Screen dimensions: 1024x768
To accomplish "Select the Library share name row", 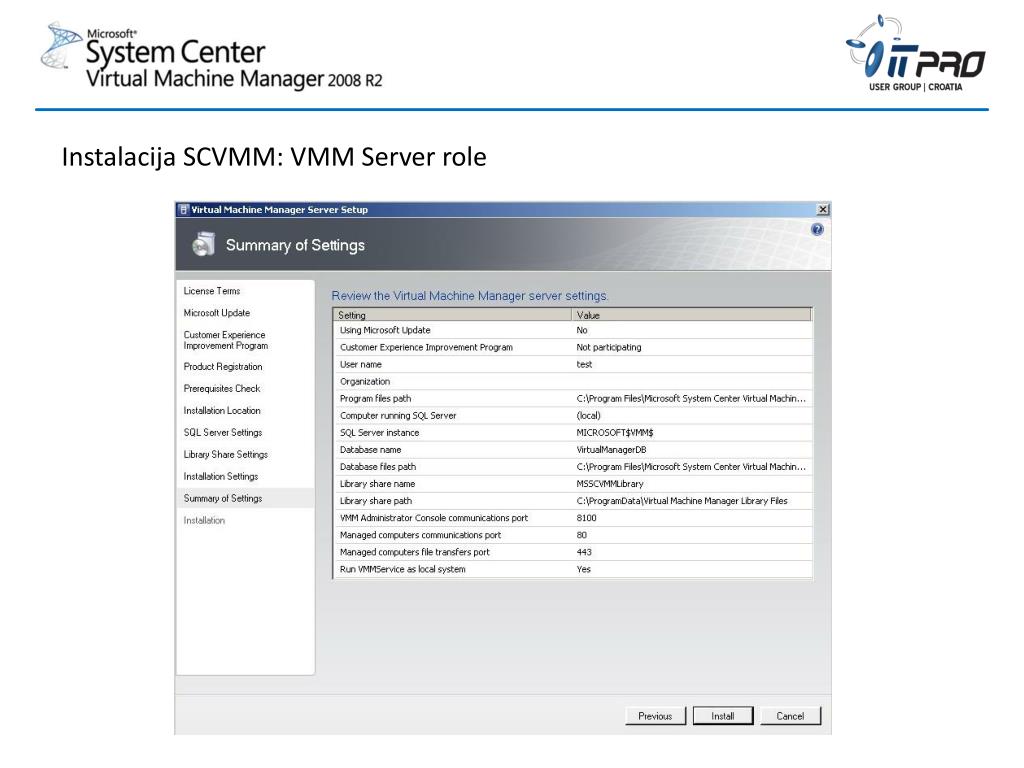I will pos(573,483).
